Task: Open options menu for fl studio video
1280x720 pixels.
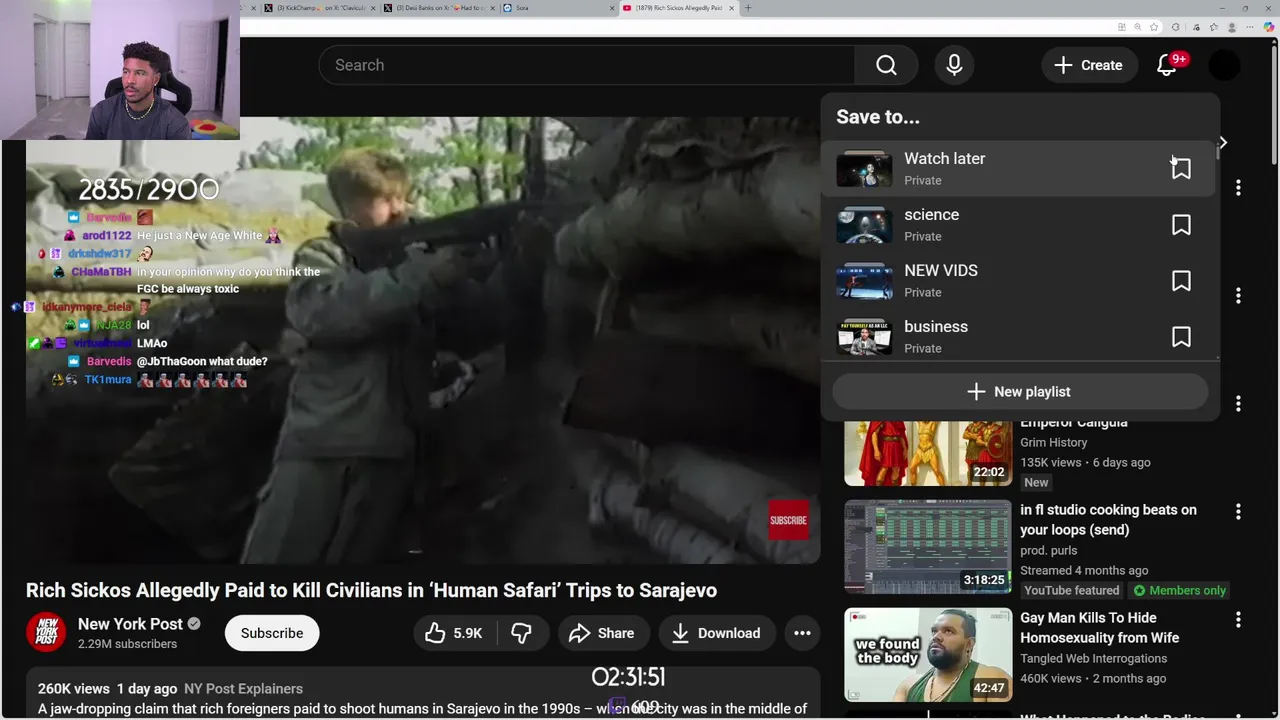Action: coord(1238,512)
